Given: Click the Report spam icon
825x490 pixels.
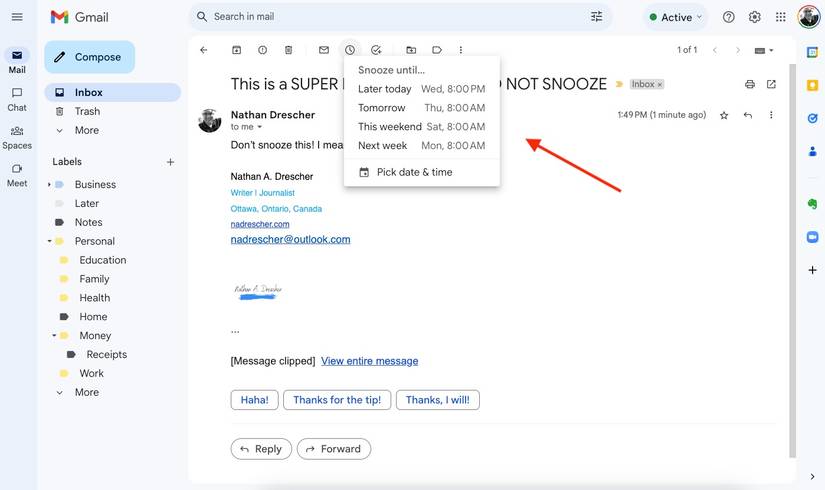Looking at the screenshot, I should (x=263, y=50).
